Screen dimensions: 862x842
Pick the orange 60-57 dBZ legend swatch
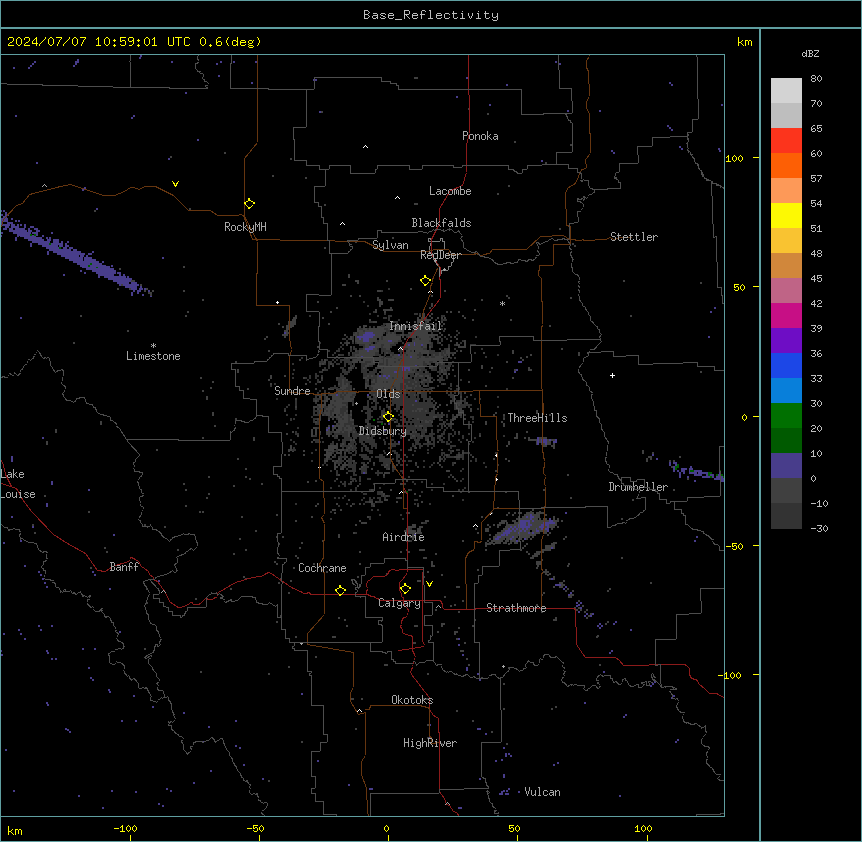786,165
